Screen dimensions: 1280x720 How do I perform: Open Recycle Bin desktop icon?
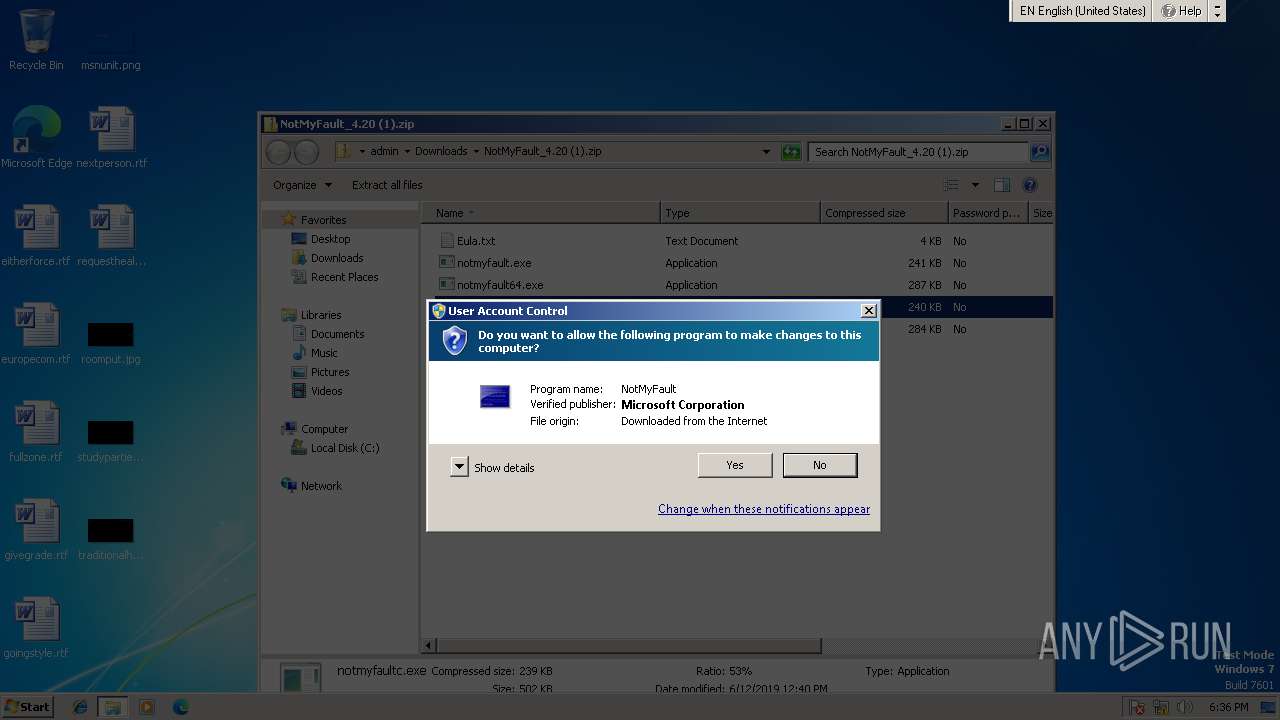[x=36, y=40]
